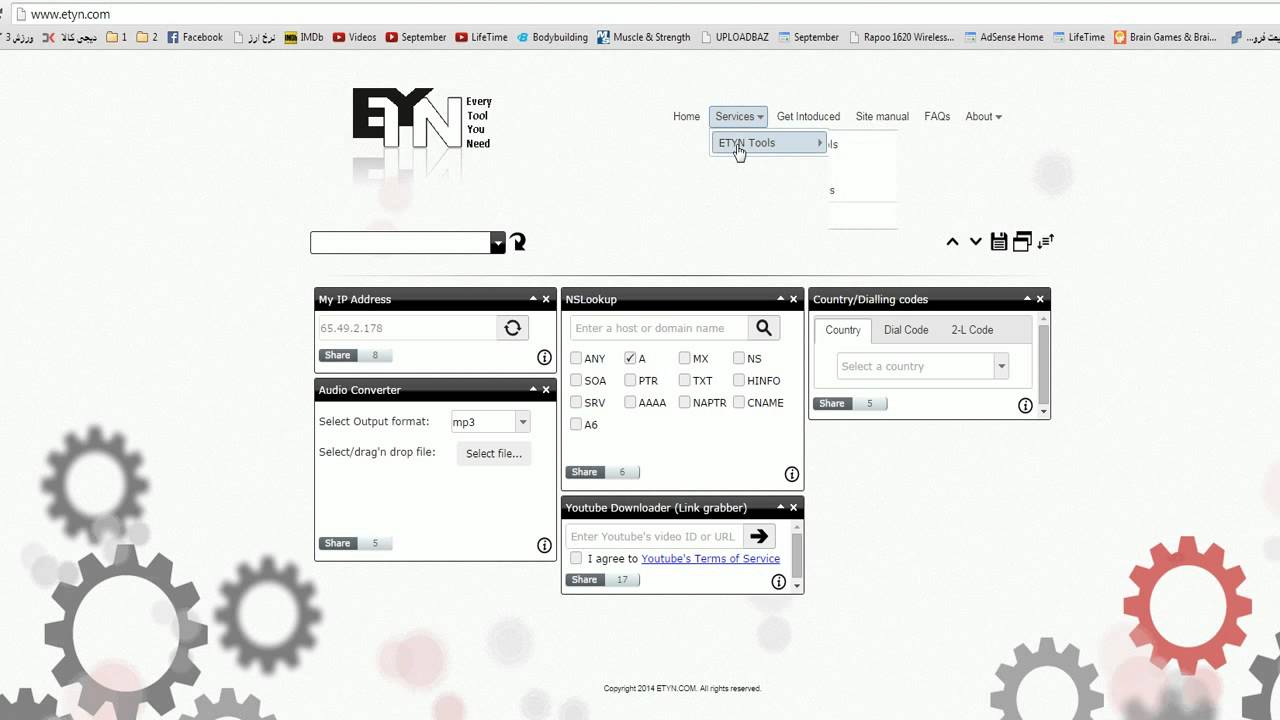Switch to the Dial Code tab
The width and height of the screenshot is (1280, 720).
(x=906, y=330)
